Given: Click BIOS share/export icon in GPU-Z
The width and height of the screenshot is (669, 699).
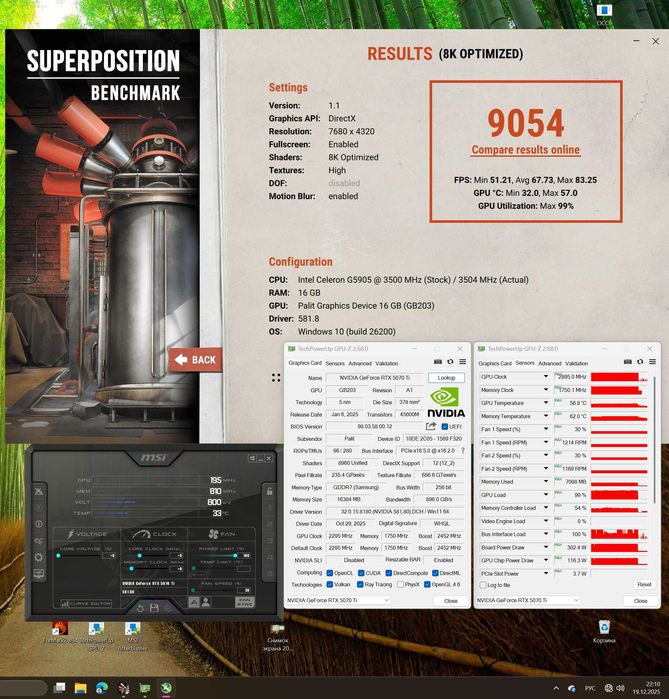Looking at the screenshot, I should (431, 426).
